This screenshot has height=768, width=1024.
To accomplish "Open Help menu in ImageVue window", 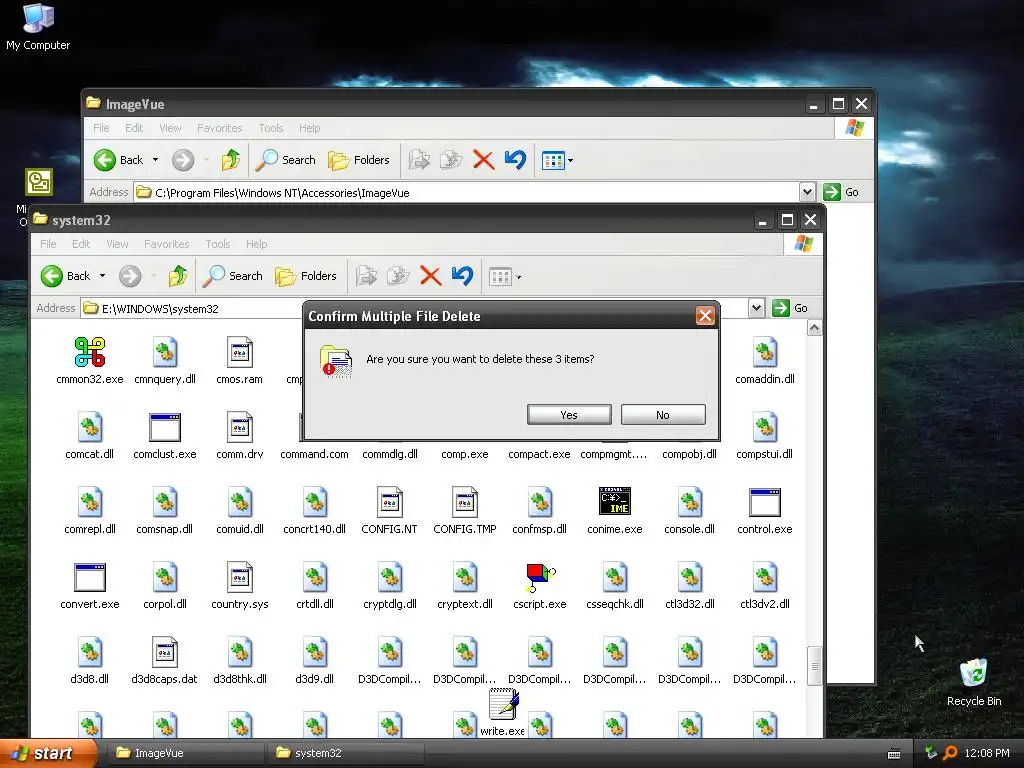I will tap(310, 128).
